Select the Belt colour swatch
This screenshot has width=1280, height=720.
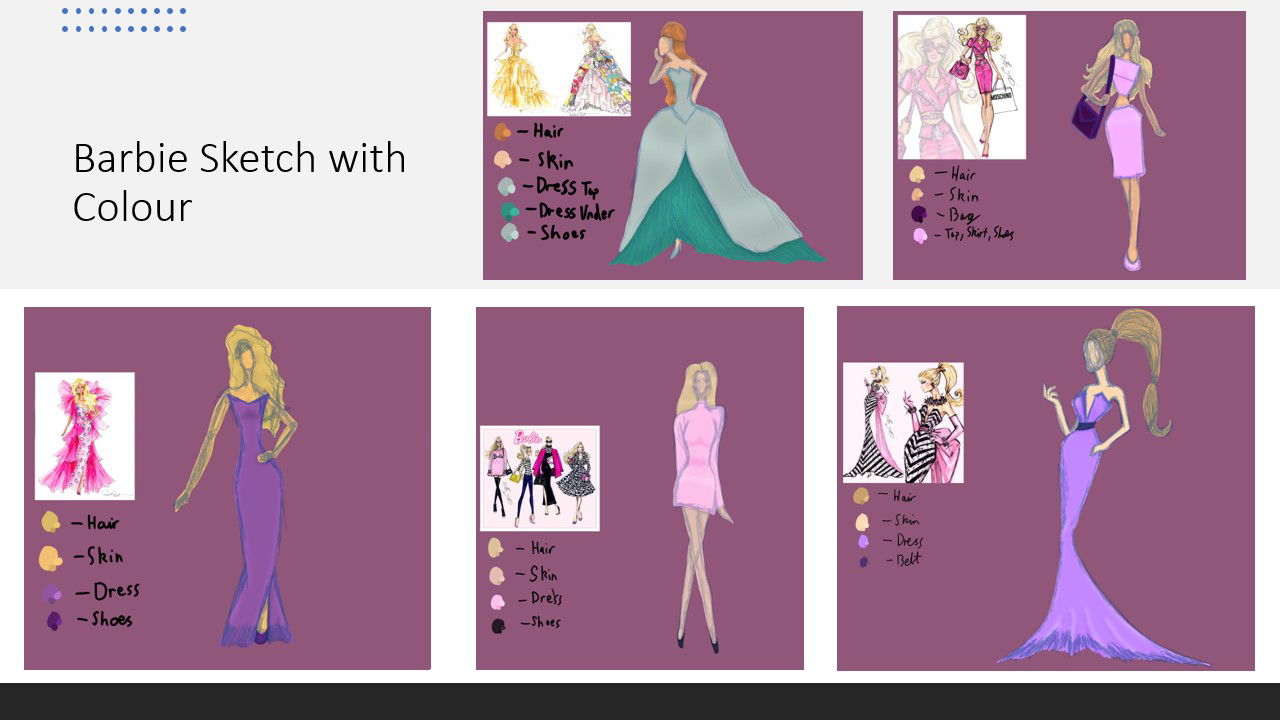863,562
